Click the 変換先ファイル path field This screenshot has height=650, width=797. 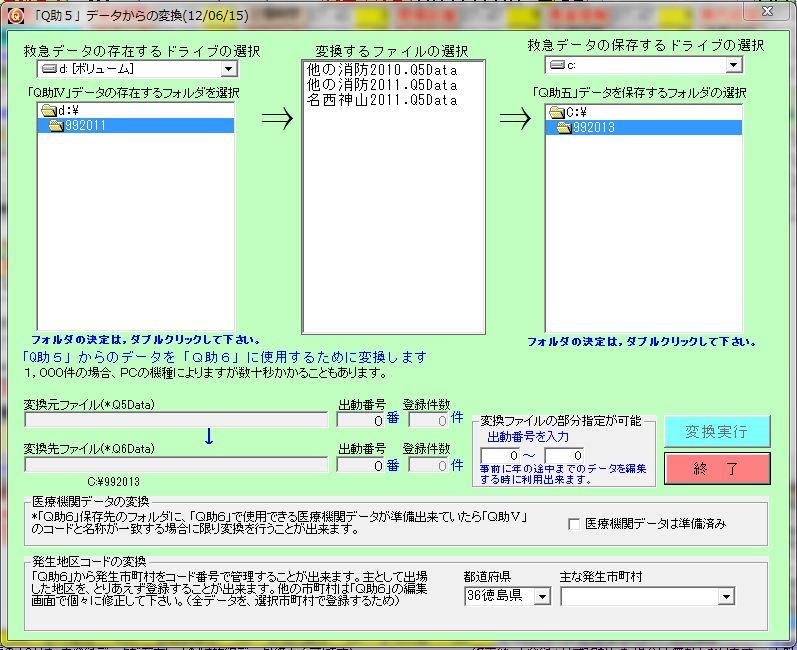(176, 465)
